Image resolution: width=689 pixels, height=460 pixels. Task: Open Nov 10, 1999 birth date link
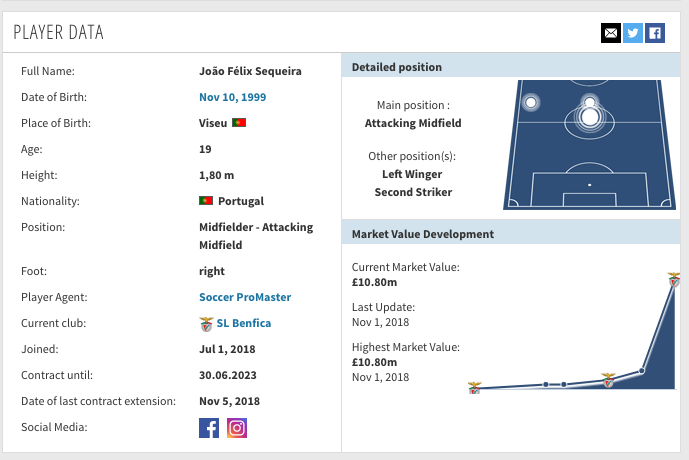click(232, 97)
